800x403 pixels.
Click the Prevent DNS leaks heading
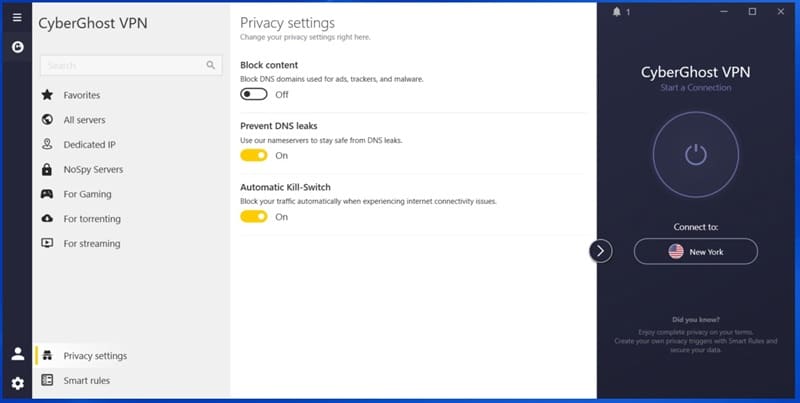coord(279,126)
